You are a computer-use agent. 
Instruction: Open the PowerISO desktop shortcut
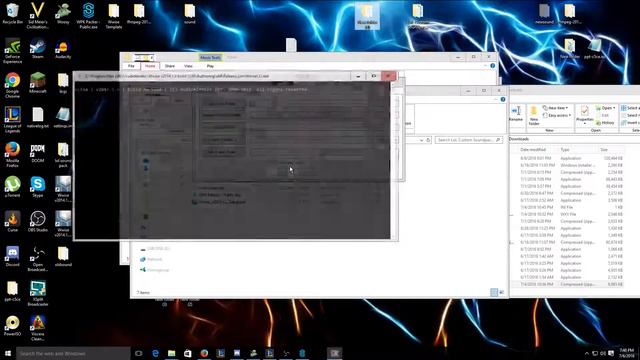13,326
